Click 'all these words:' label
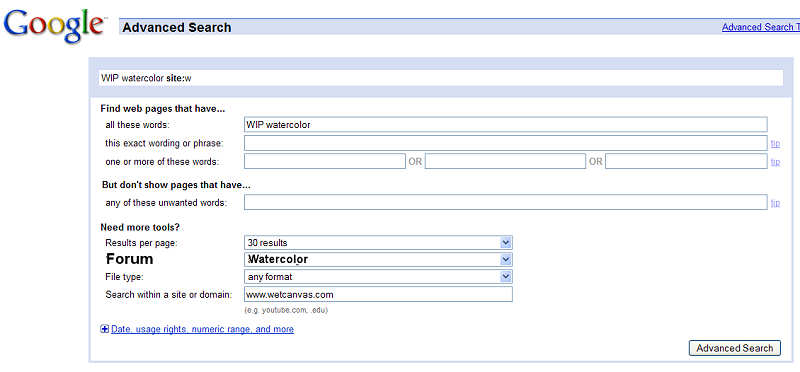 coord(137,125)
